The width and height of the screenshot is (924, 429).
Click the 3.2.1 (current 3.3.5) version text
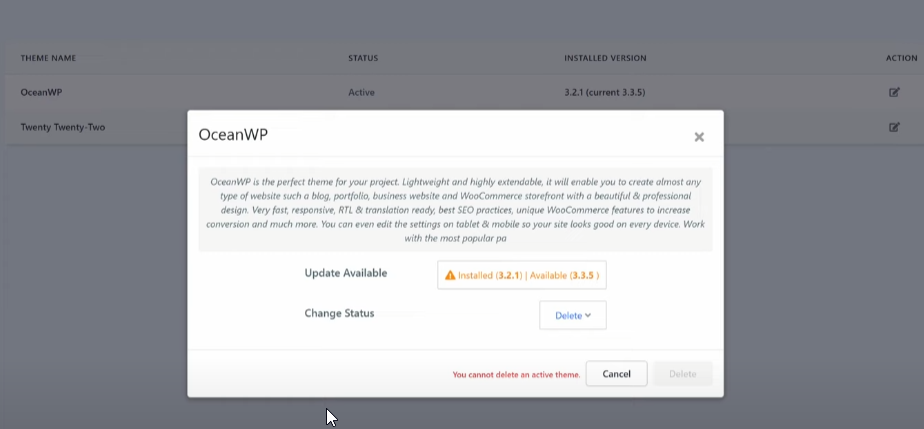click(x=605, y=93)
